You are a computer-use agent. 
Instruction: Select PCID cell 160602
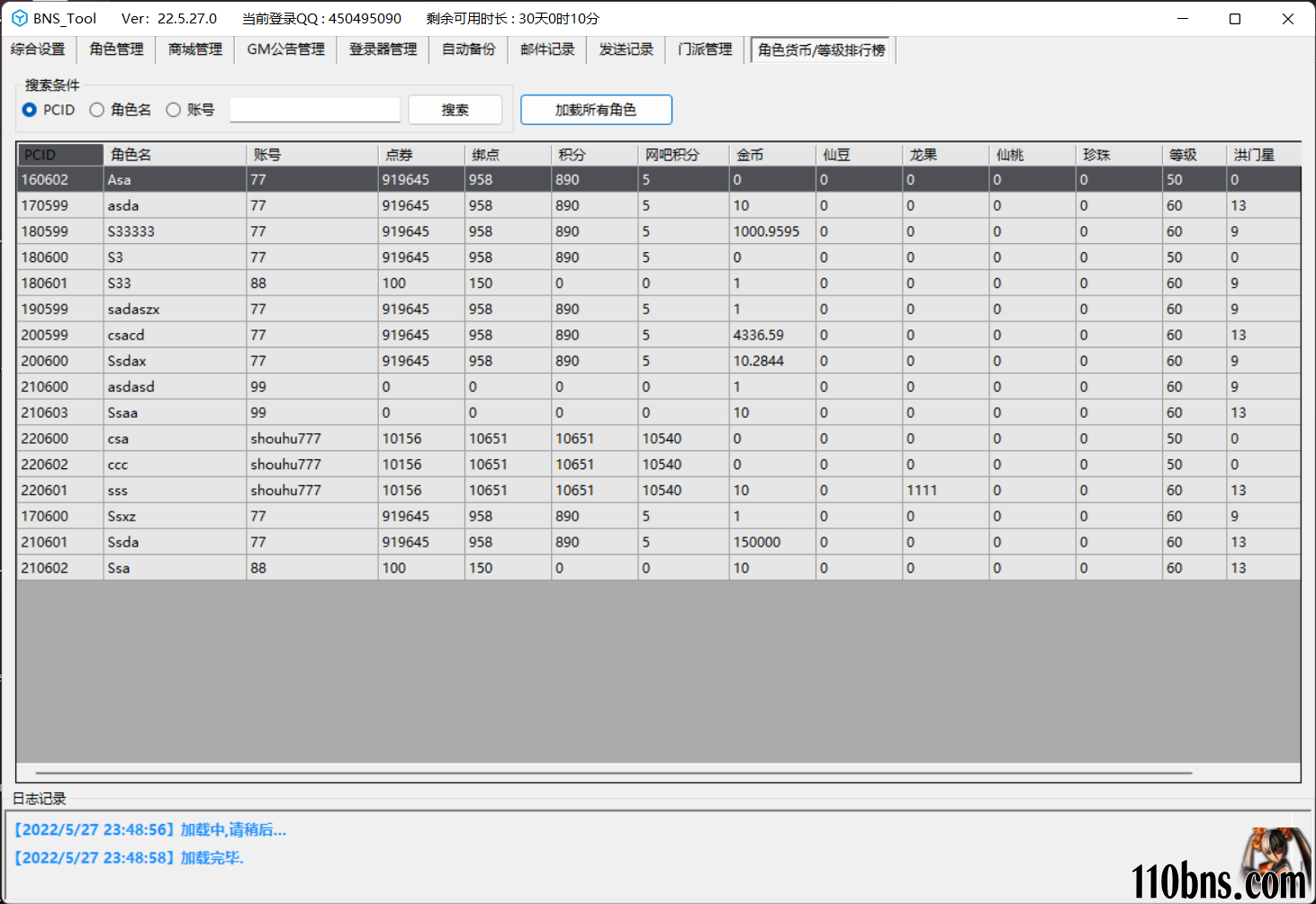(60, 180)
